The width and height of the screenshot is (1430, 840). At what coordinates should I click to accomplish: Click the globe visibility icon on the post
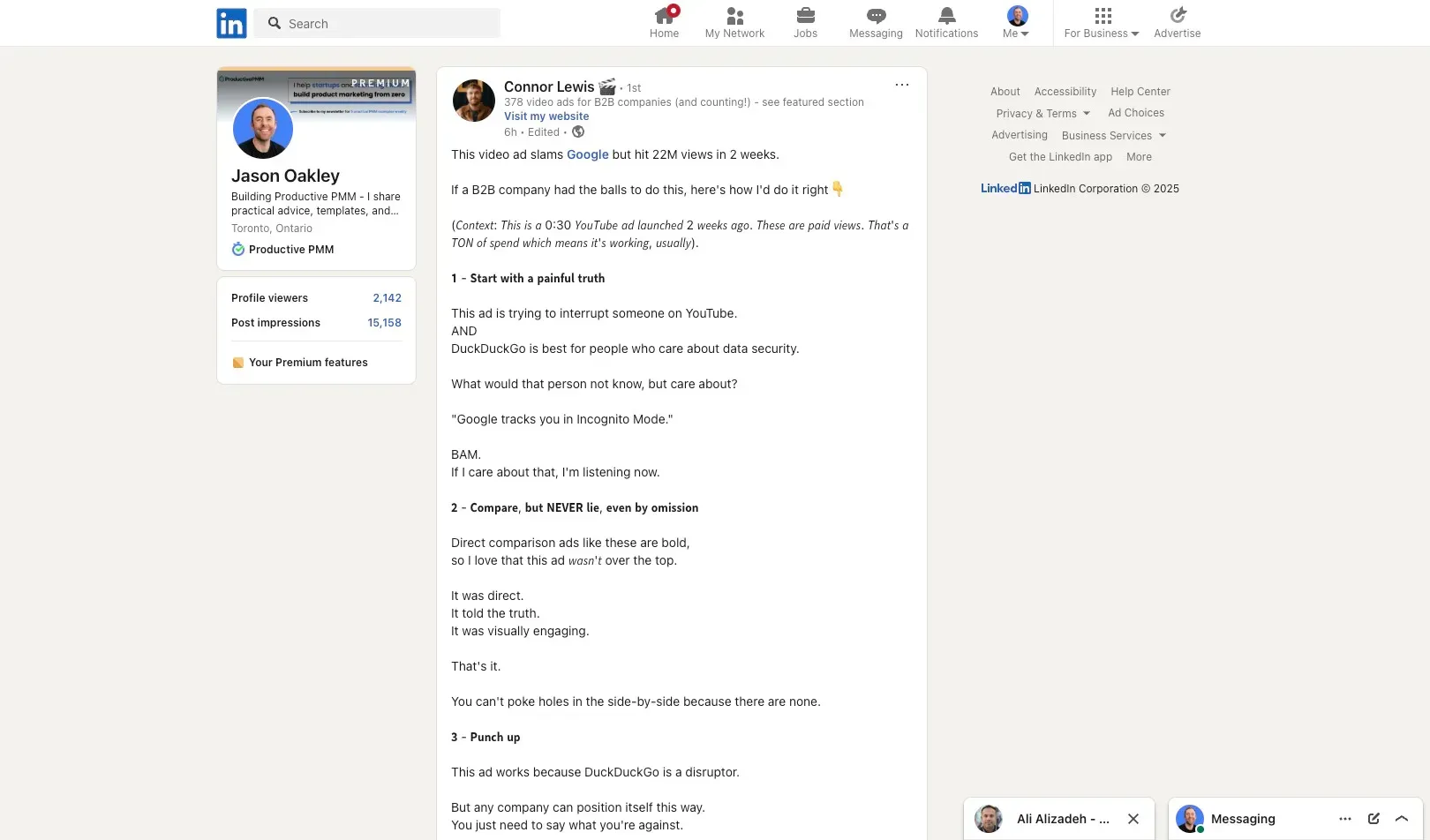[x=578, y=132]
